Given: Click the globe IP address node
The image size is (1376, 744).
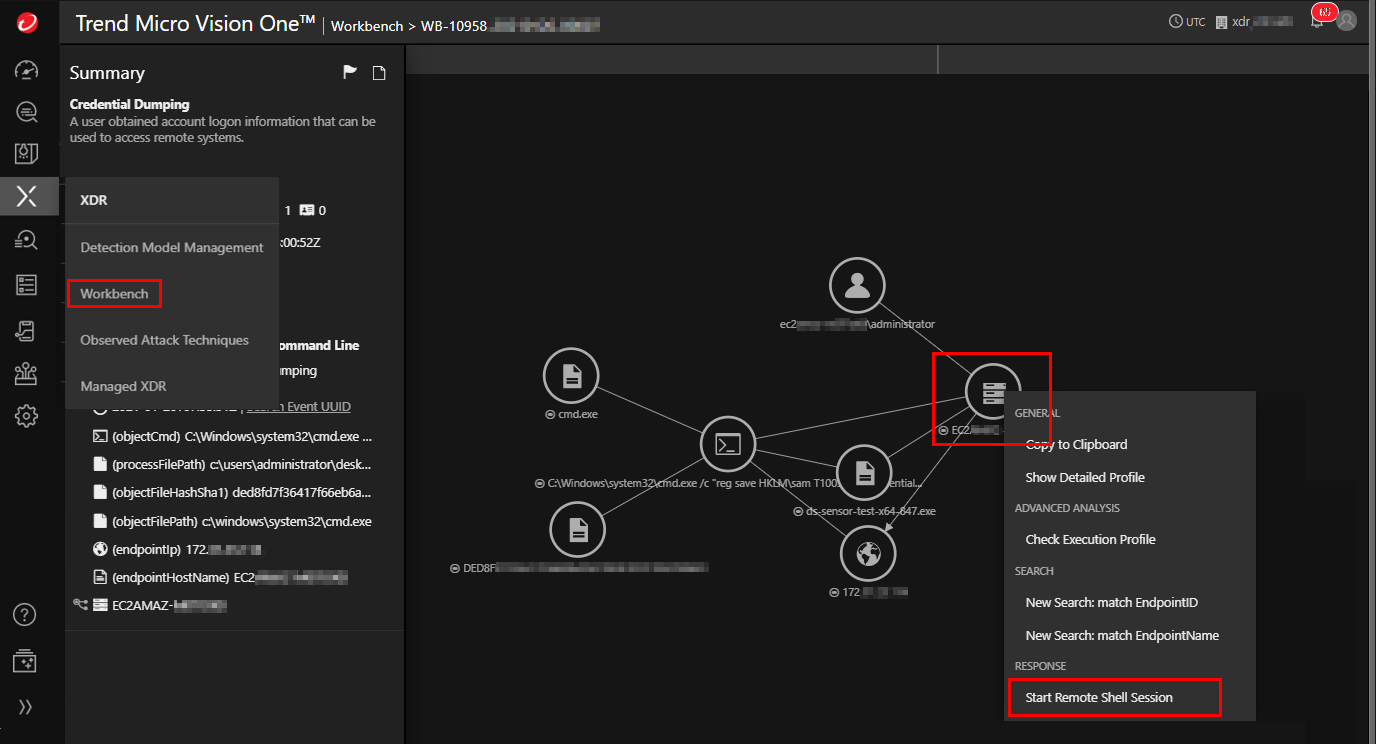Looking at the screenshot, I should tap(868, 553).
